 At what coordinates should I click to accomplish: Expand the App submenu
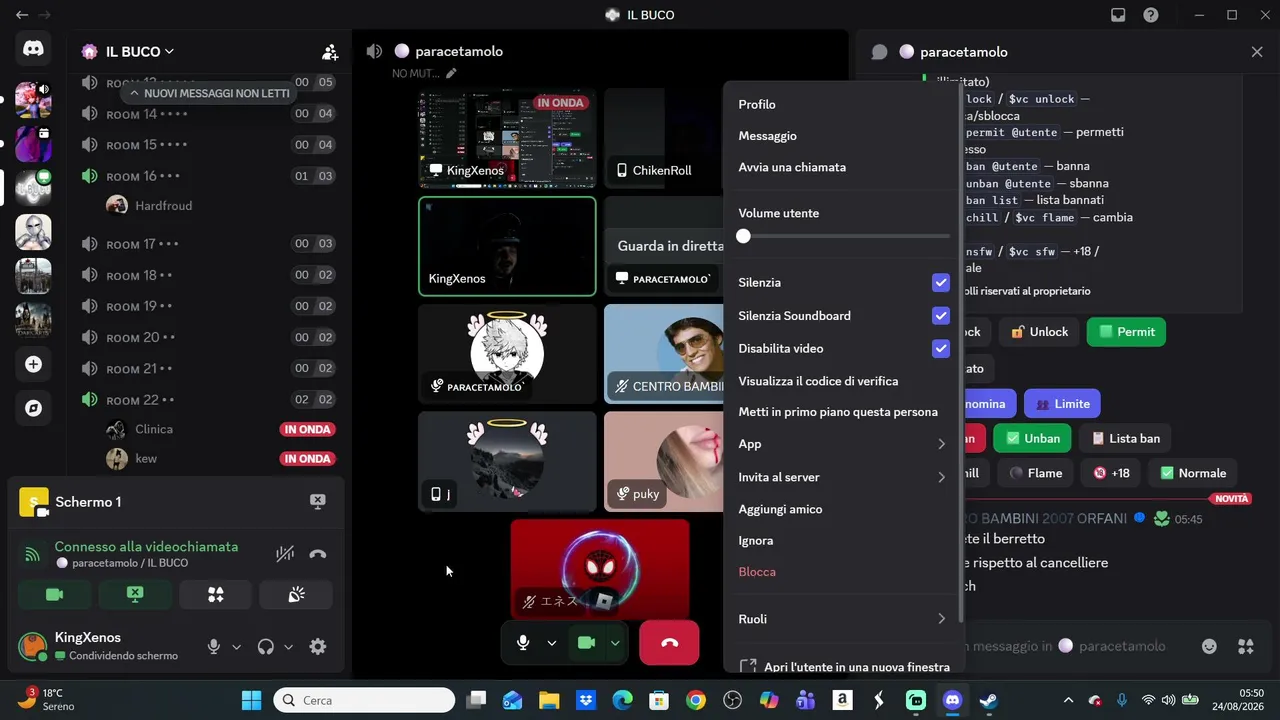(x=842, y=444)
